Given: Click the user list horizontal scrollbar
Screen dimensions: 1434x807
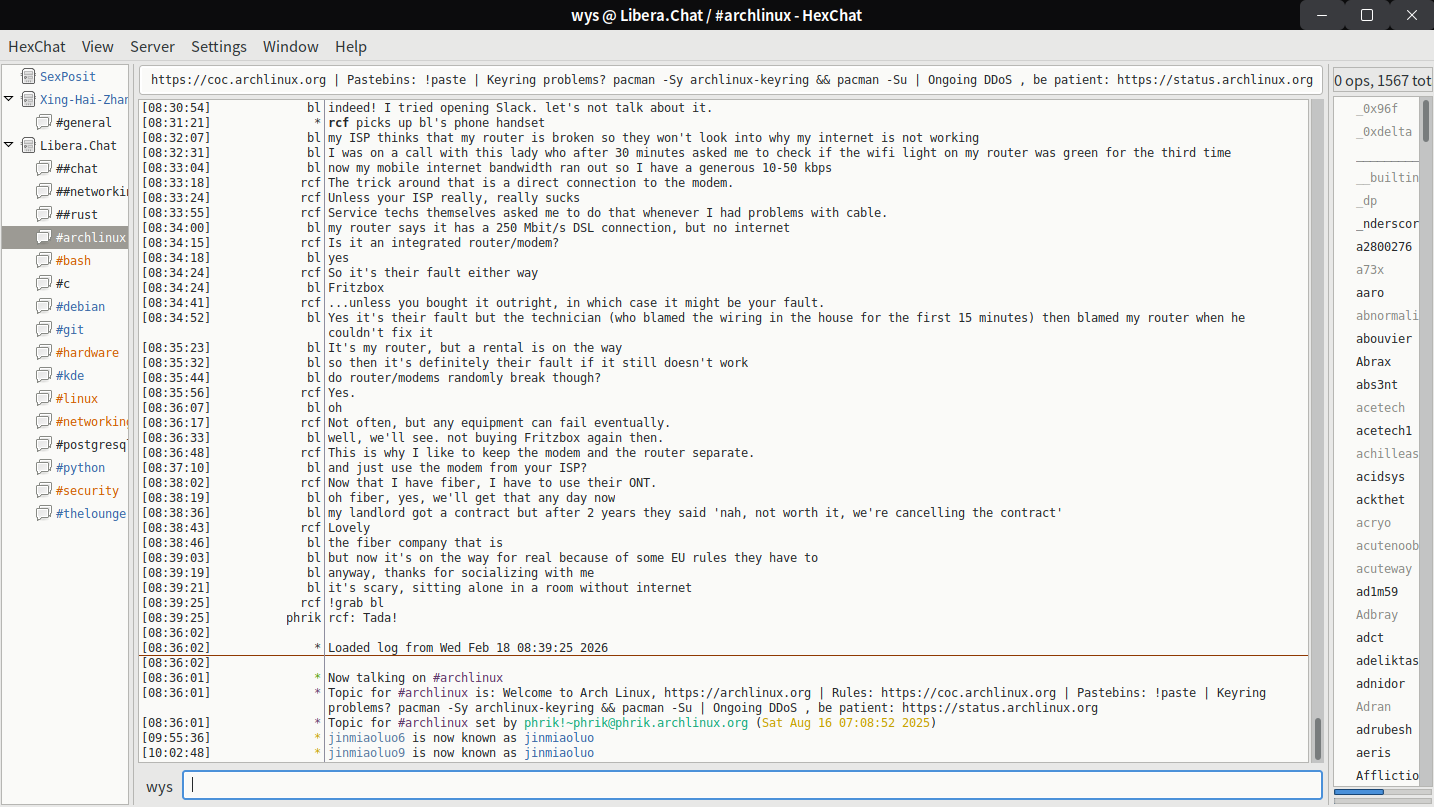Looking at the screenshot, I should pyautogui.click(x=1359, y=793).
